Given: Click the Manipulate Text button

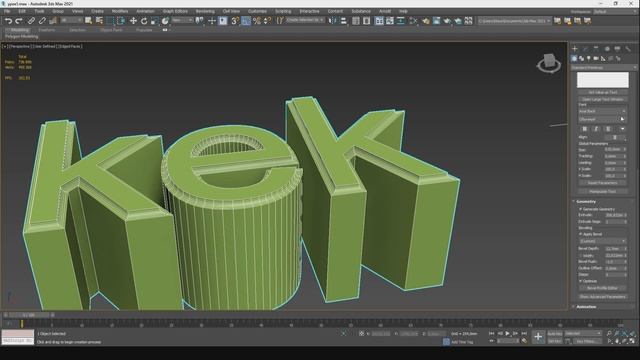Looking at the screenshot, I should click(602, 191).
